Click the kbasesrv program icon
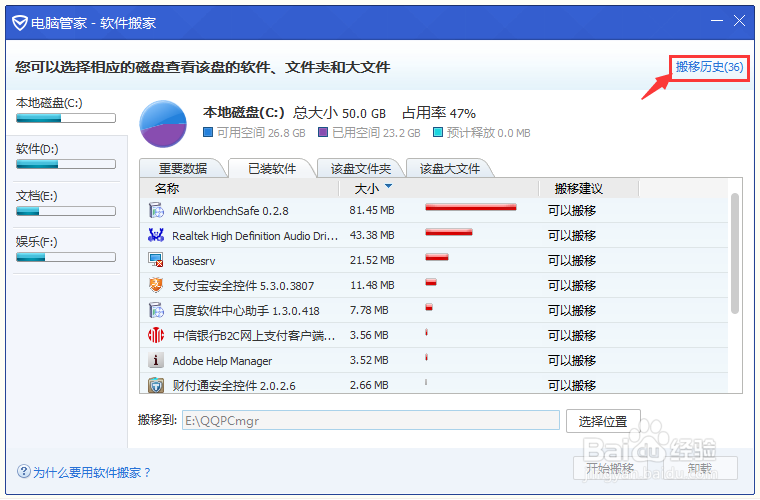Image resolution: width=760 pixels, height=500 pixels. (156, 260)
